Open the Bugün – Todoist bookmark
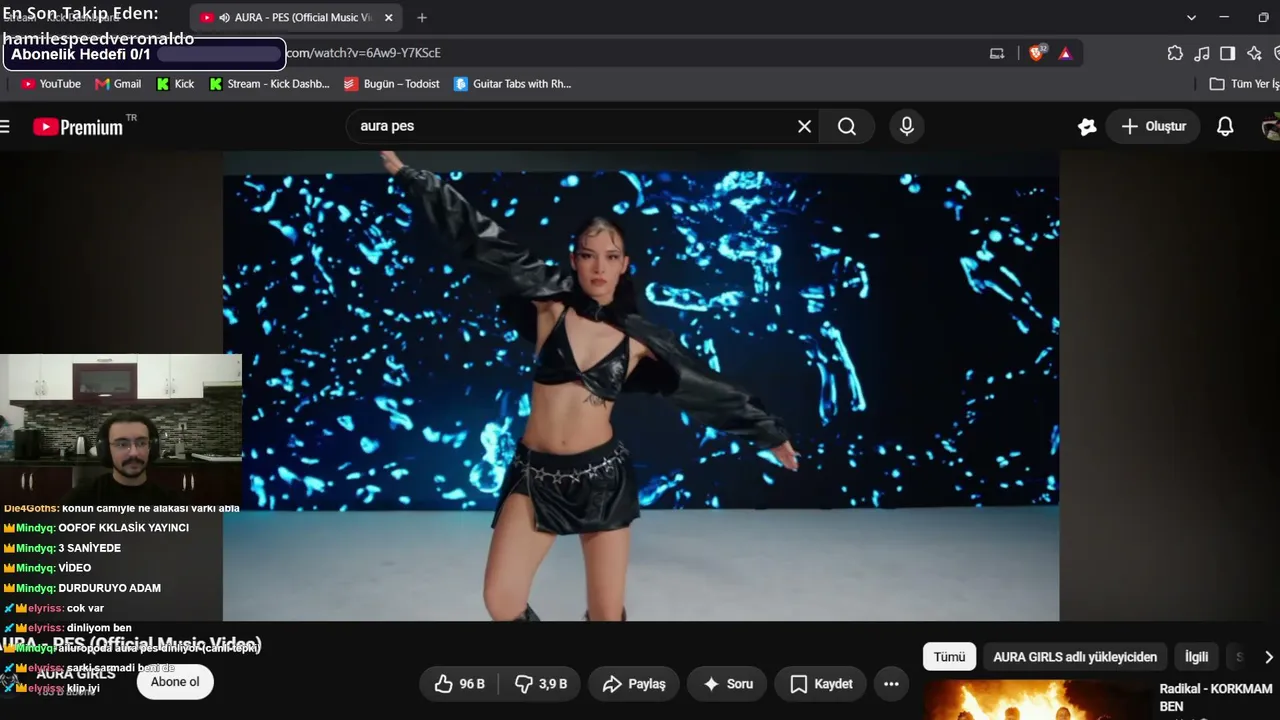The width and height of the screenshot is (1280, 720). pyautogui.click(x=392, y=84)
